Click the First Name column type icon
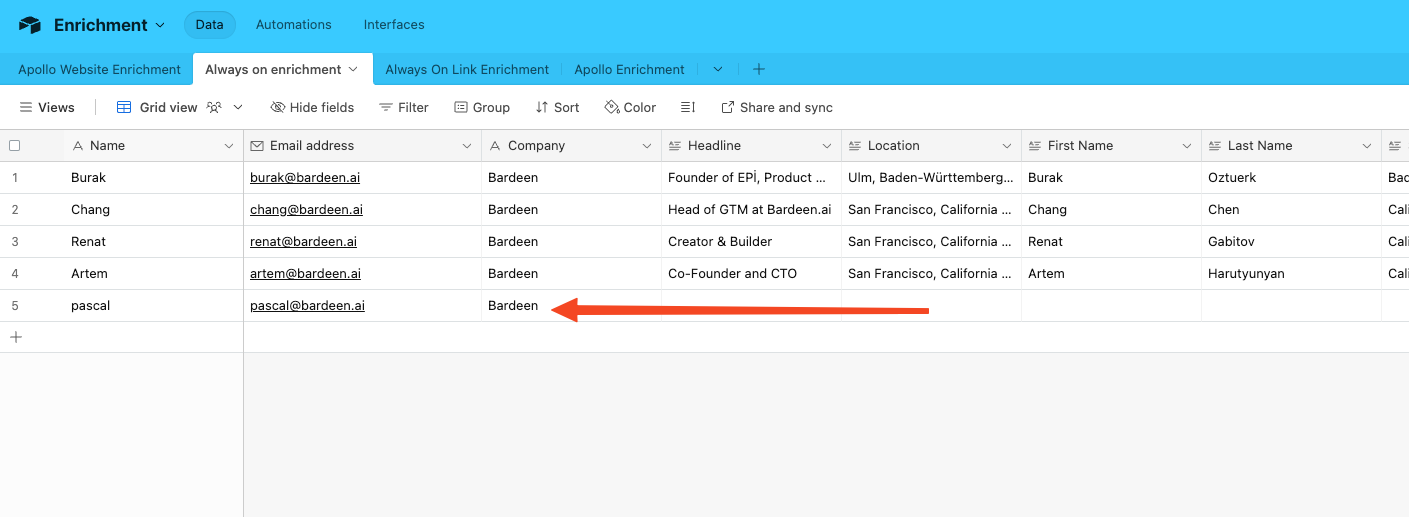The width and height of the screenshot is (1409, 517). tap(1035, 146)
